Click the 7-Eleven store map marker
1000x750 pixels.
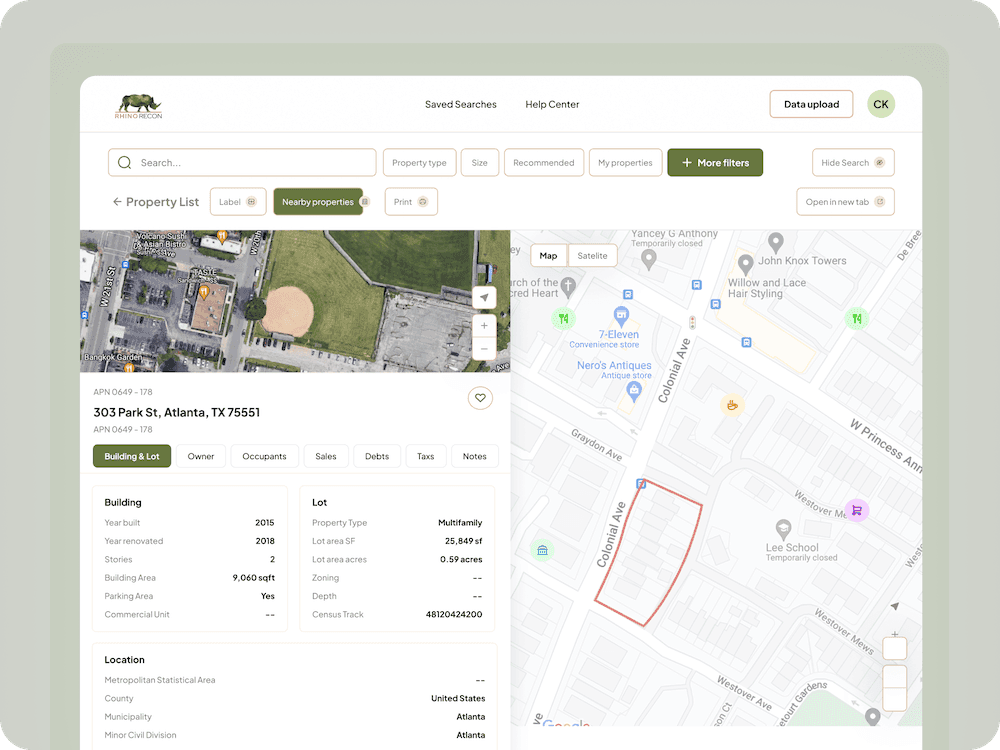click(621, 315)
